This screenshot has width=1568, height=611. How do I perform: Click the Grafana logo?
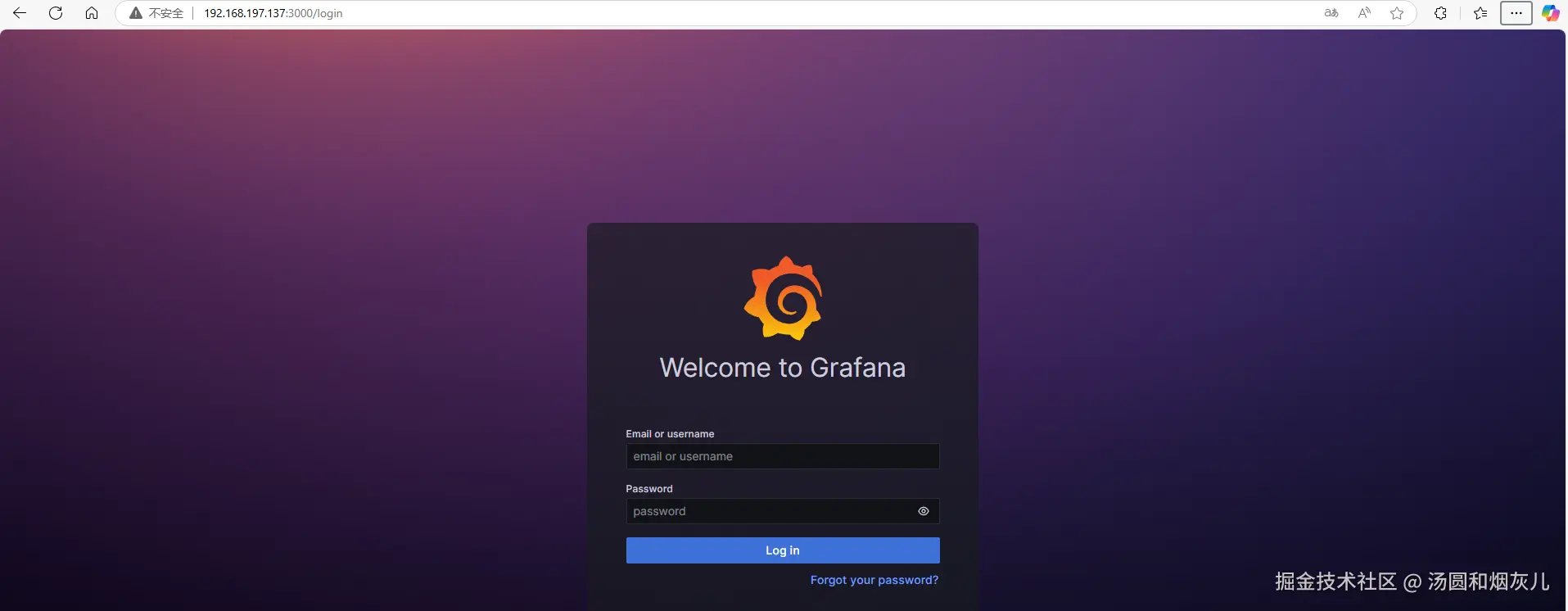[783, 298]
